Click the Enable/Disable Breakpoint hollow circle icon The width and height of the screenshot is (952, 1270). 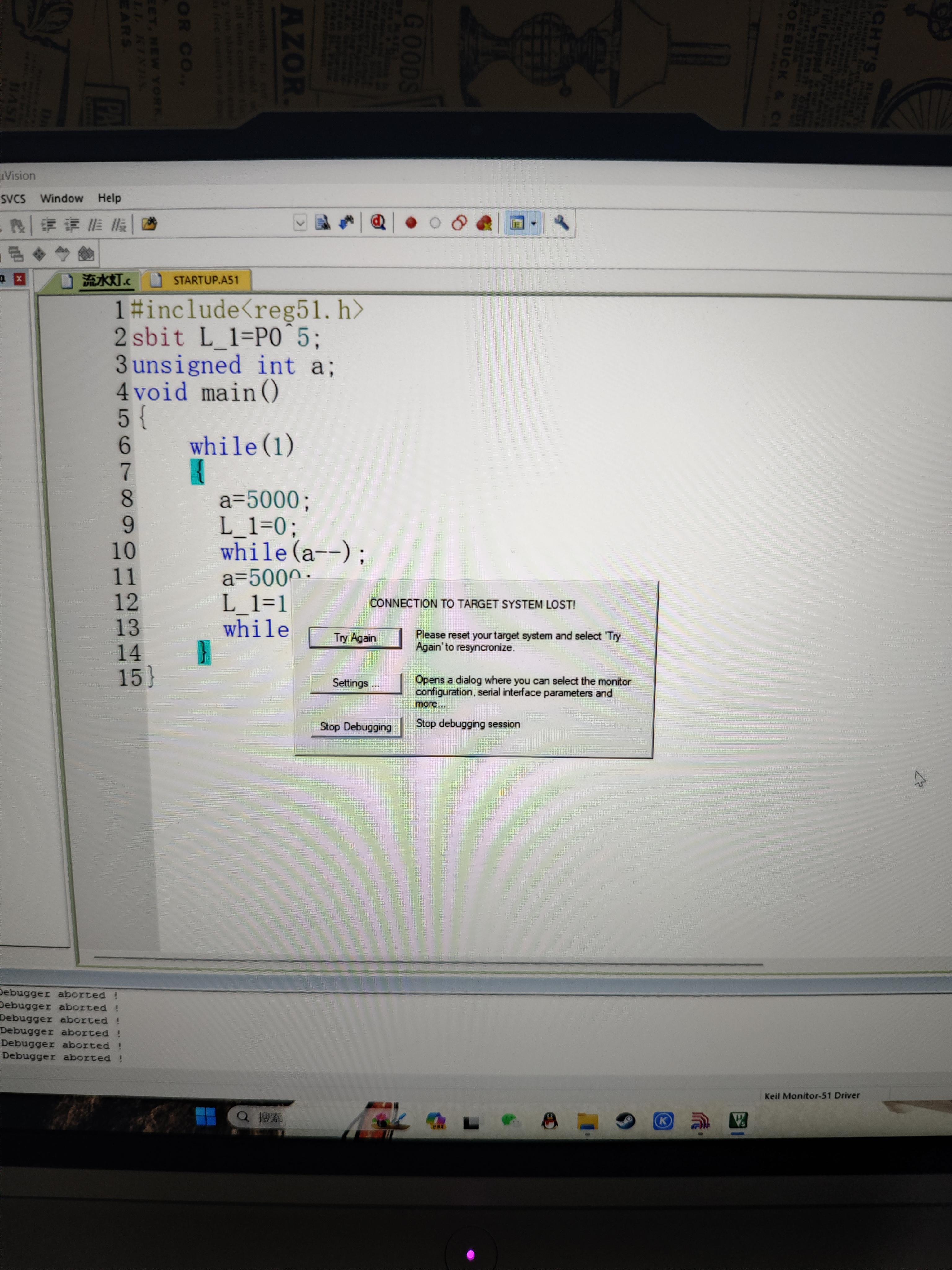[x=435, y=223]
